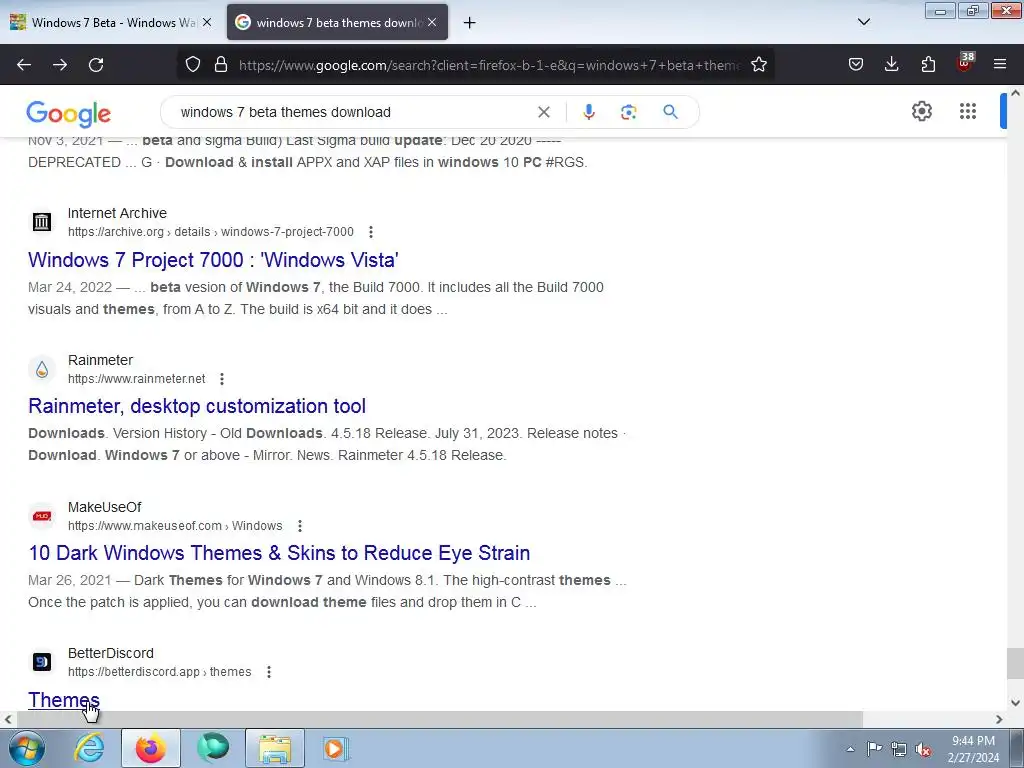The height and width of the screenshot is (768, 1024).
Task: Click the scroll right arrow
Action: (x=999, y=719)
